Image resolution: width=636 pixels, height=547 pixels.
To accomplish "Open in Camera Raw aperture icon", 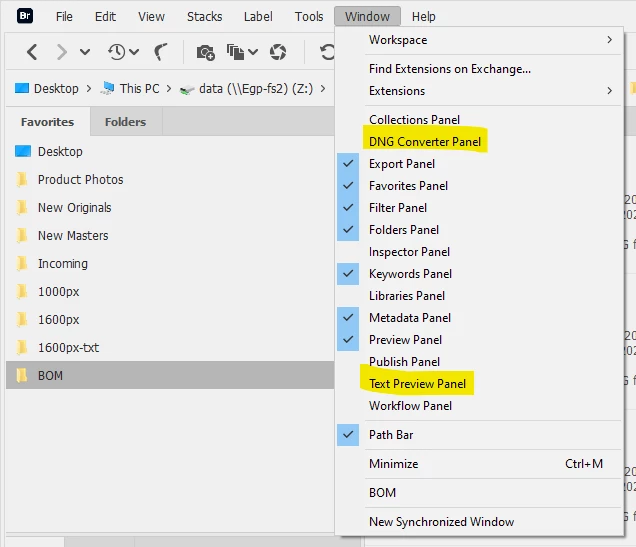I will [278, 52].
